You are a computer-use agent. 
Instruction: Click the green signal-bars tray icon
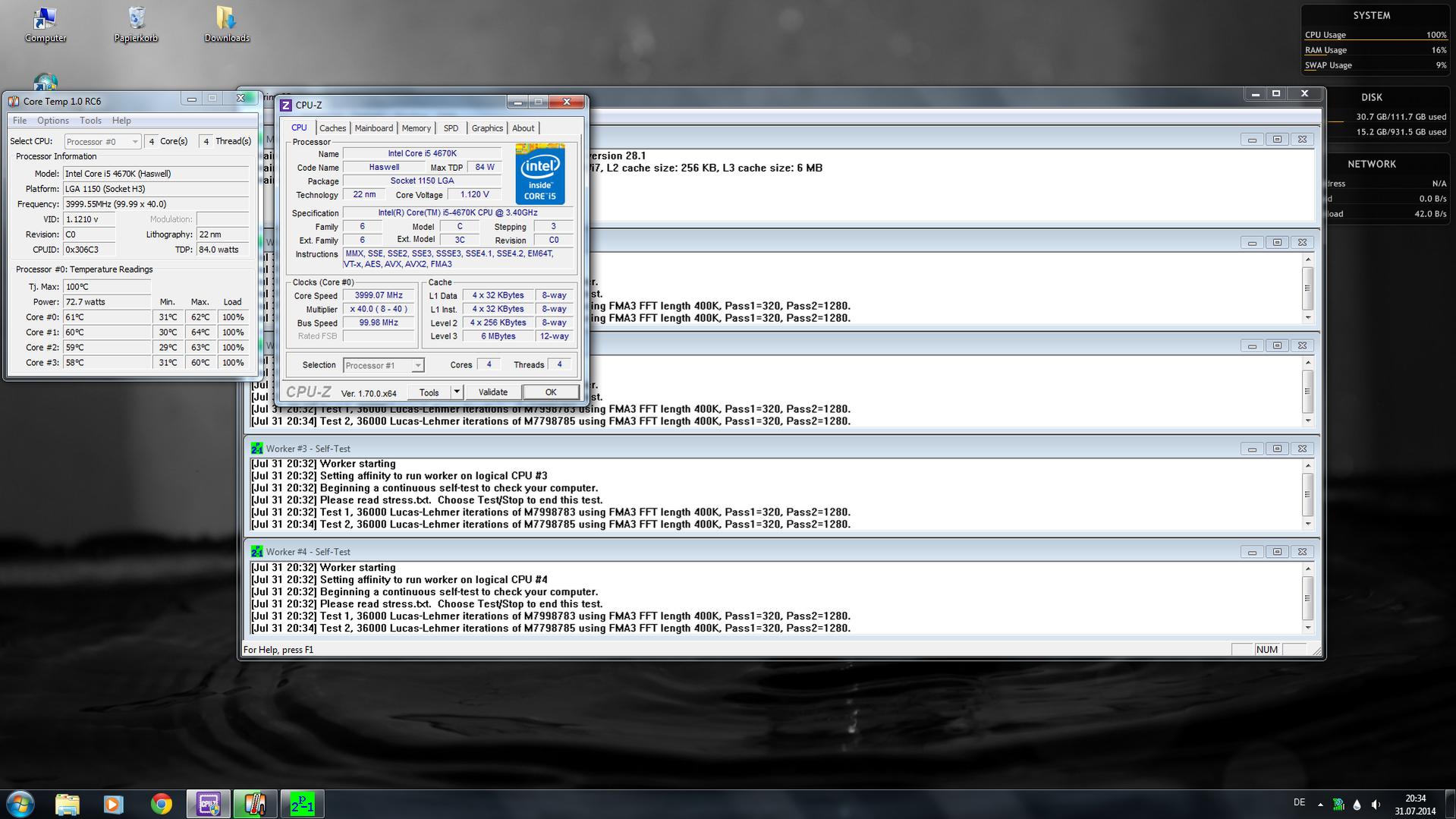(x=1338, y=804)
